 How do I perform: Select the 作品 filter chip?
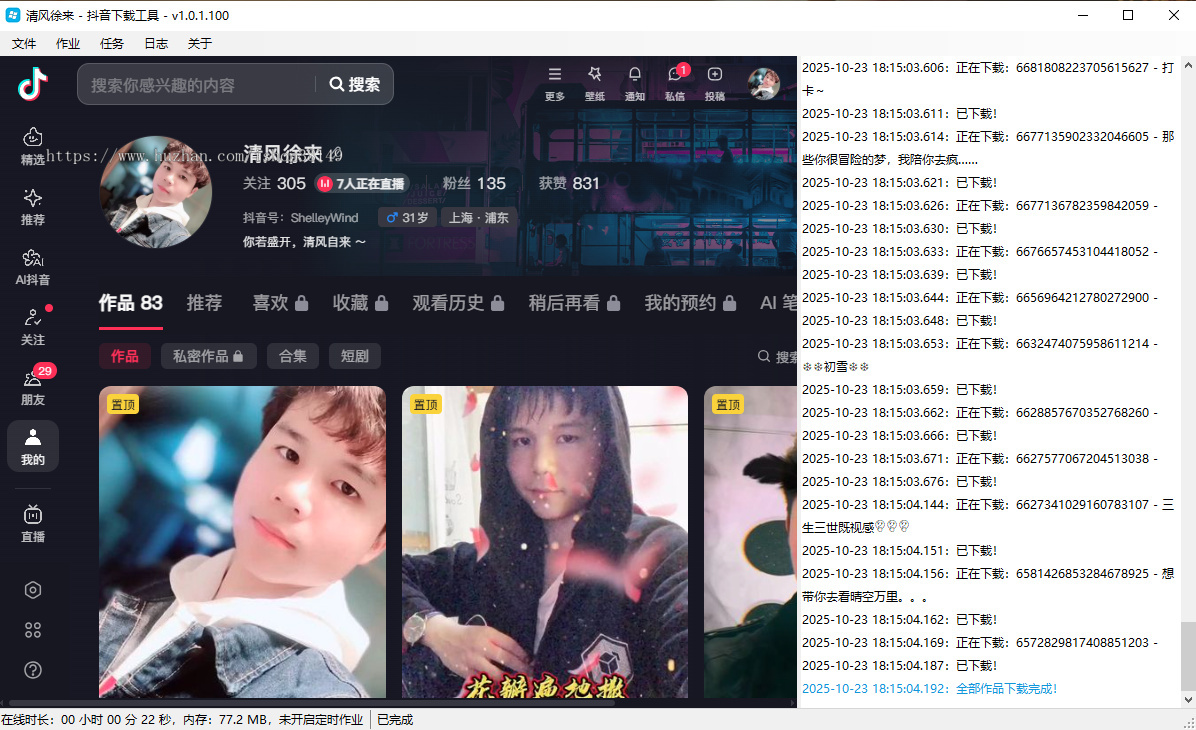click(x=124, y=356)
